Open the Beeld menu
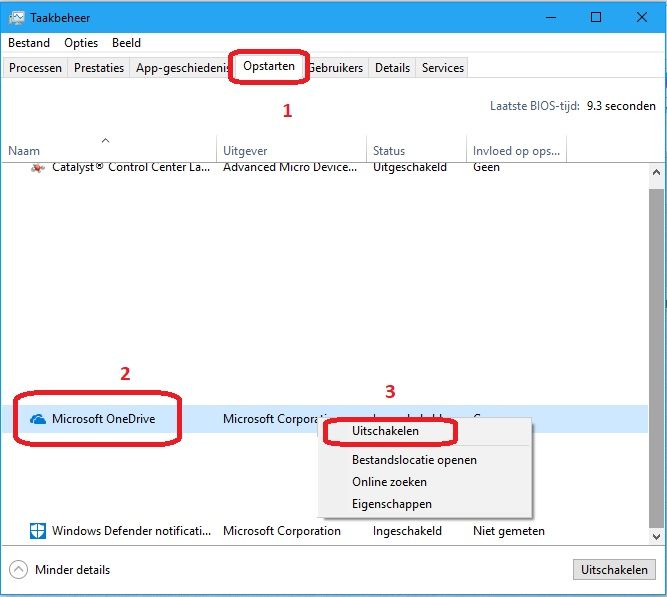 click(x=126, y=43)
